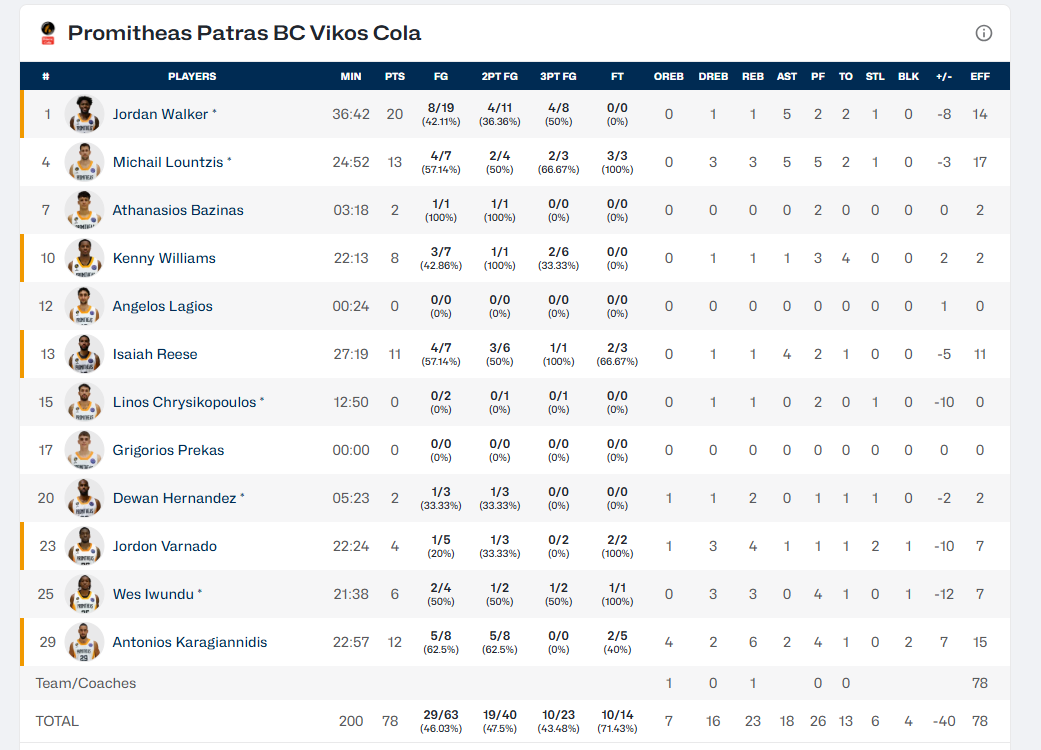Click Grigorios Prekas name link
Viewport: 1041px width, 750px height.
[168, 450]
